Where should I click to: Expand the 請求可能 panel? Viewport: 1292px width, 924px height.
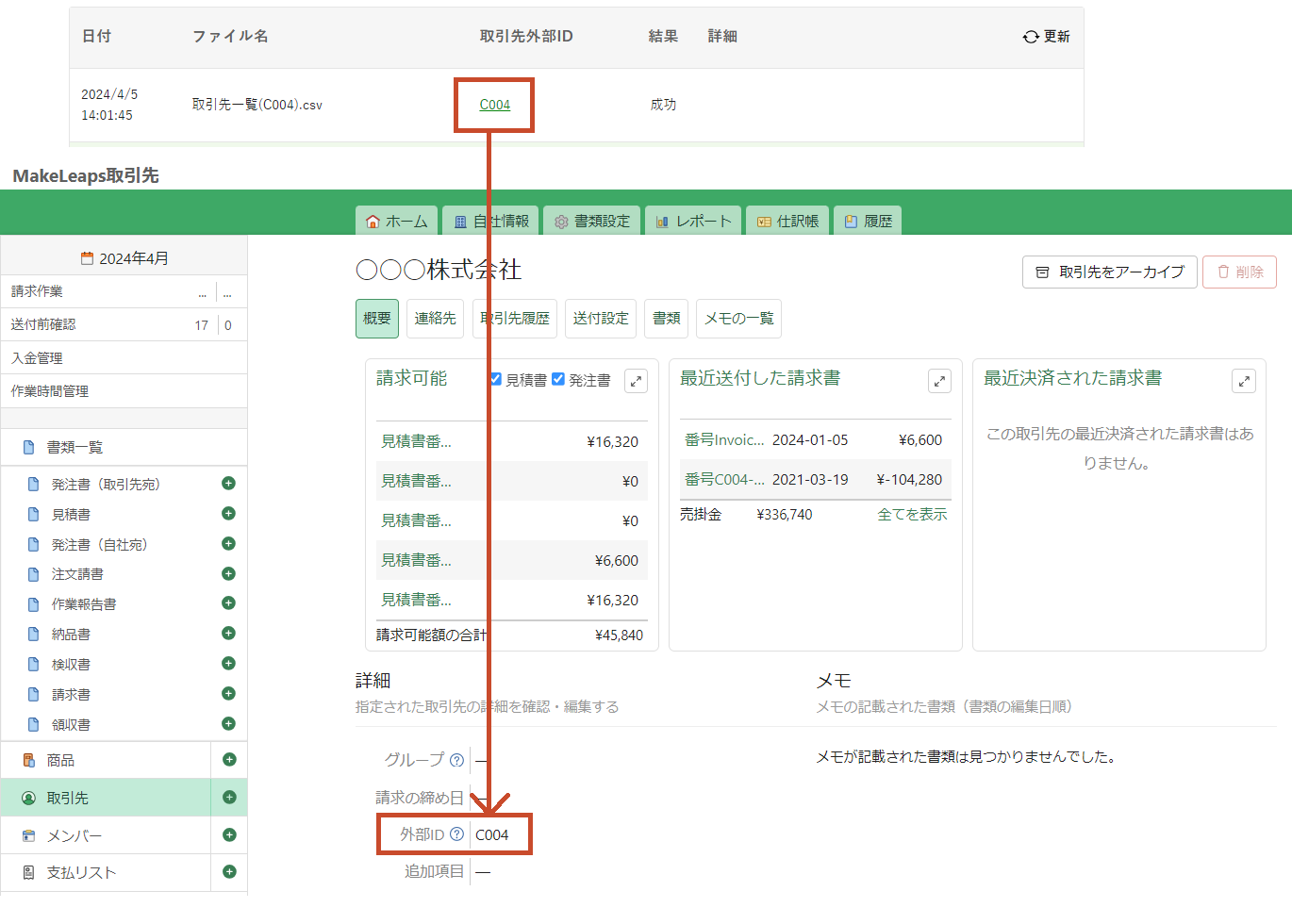tap(637, 381)
